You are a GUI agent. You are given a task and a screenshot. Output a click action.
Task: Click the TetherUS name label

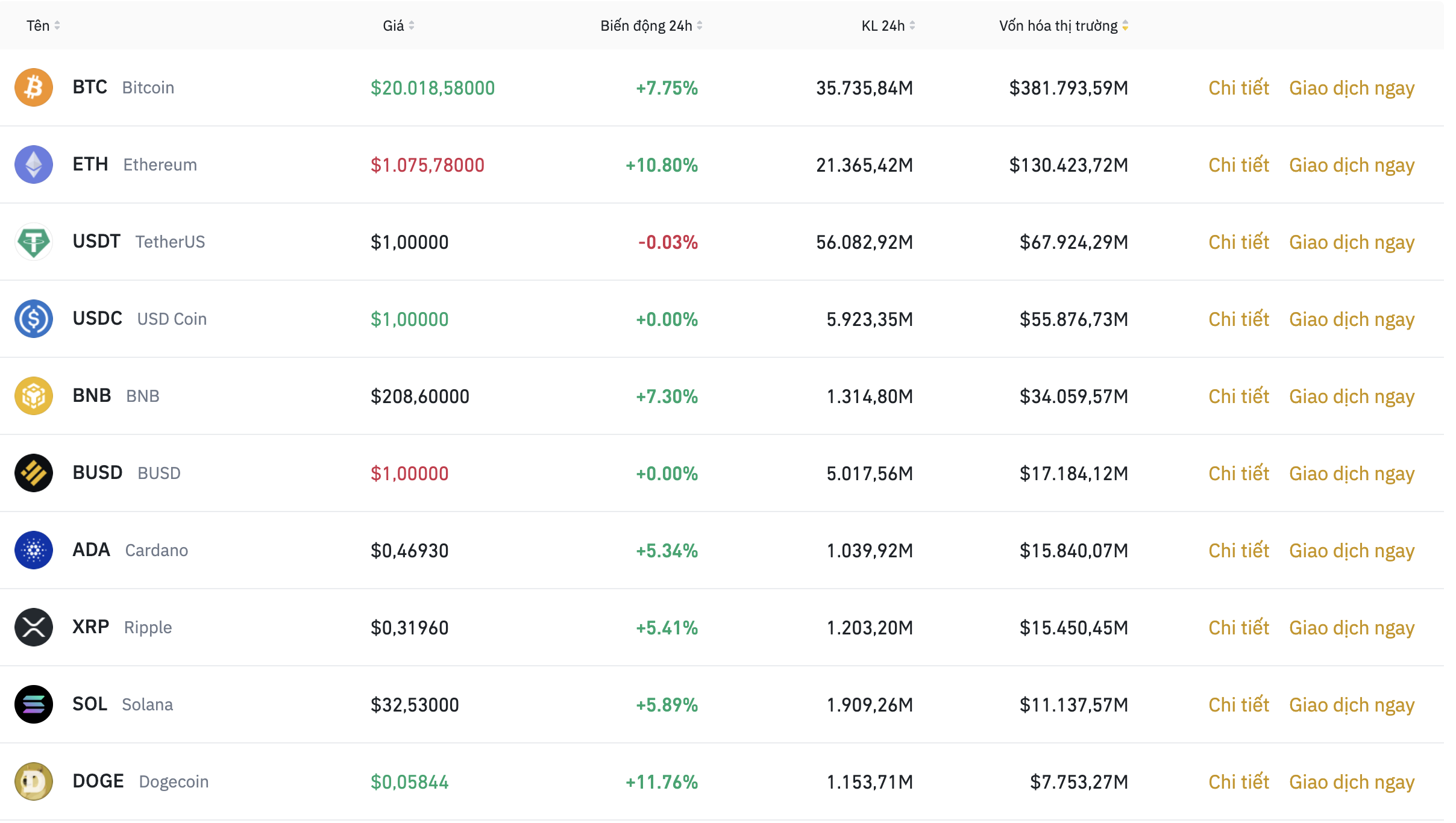pyautogui.click(x=170, y=242)
